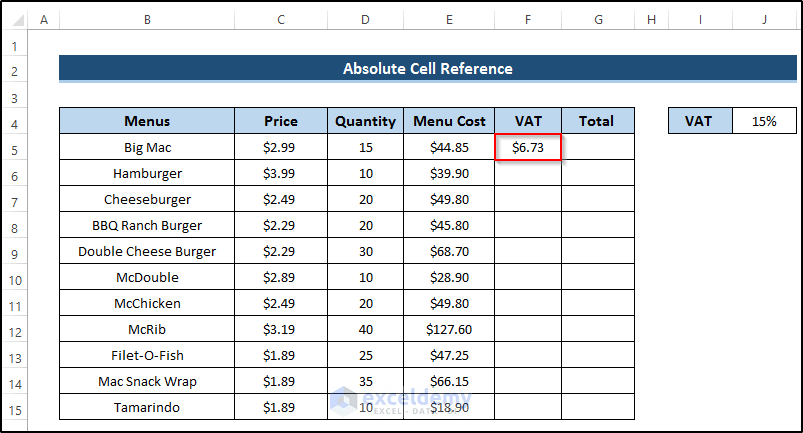Click the Menus column heading cell

147,121
